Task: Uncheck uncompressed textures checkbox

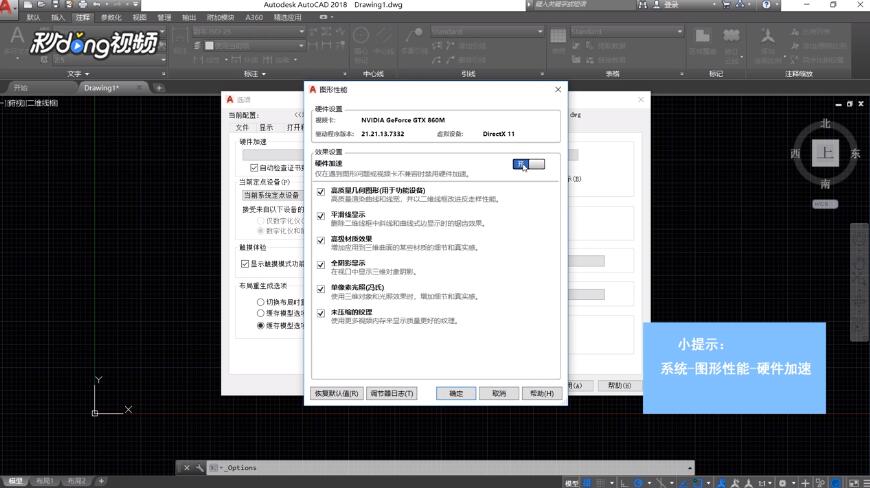Action: [x=321, y=314]
